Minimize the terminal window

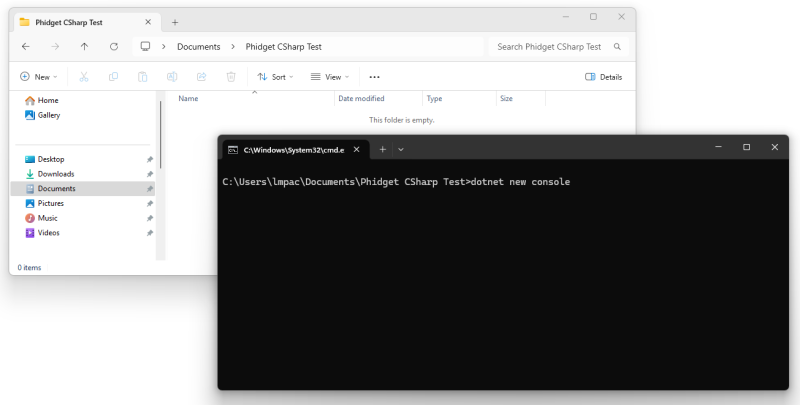click(x=718, y=147)
